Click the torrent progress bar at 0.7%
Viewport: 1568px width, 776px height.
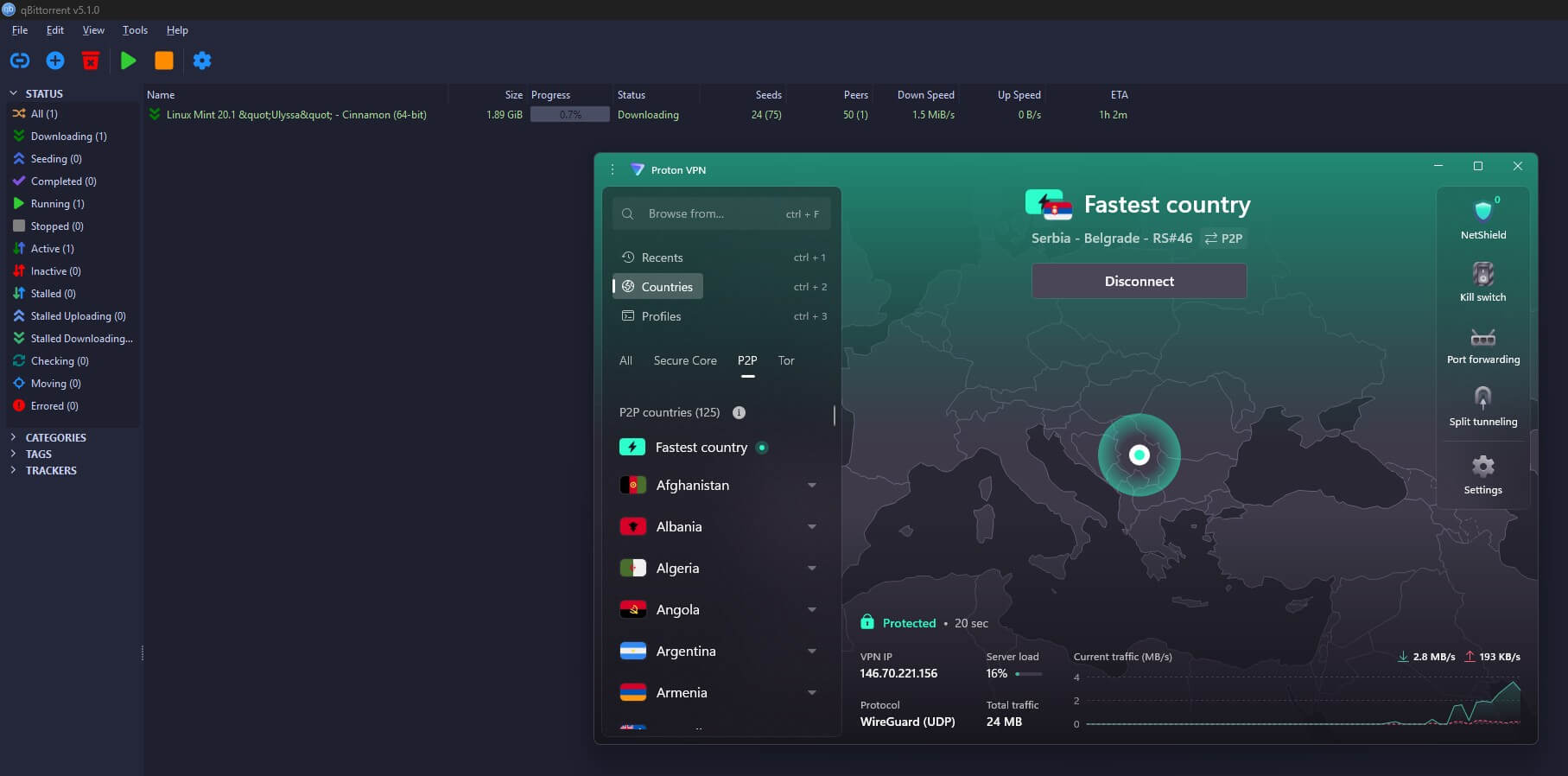pyautogui.click(x=570, y=115)
